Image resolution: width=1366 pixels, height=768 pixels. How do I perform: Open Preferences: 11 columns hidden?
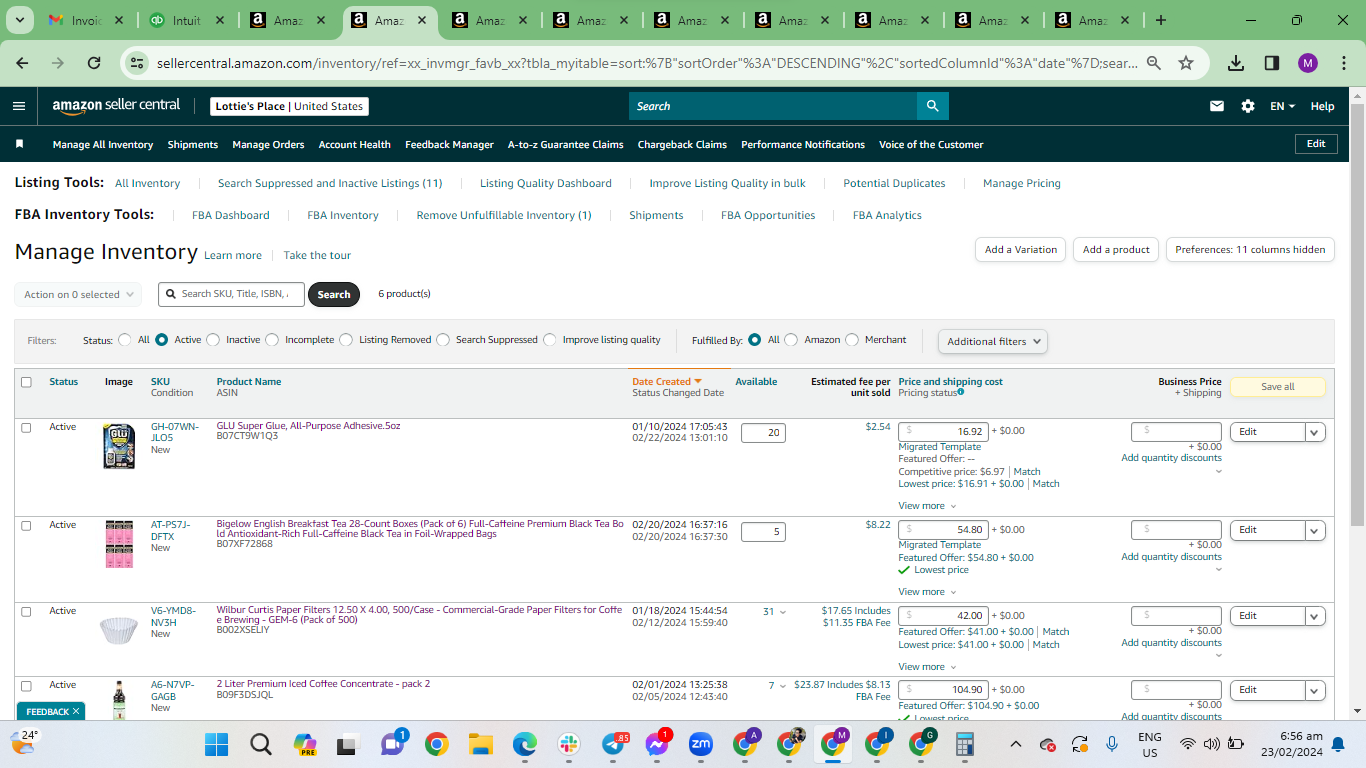[x=1250, y=250]
